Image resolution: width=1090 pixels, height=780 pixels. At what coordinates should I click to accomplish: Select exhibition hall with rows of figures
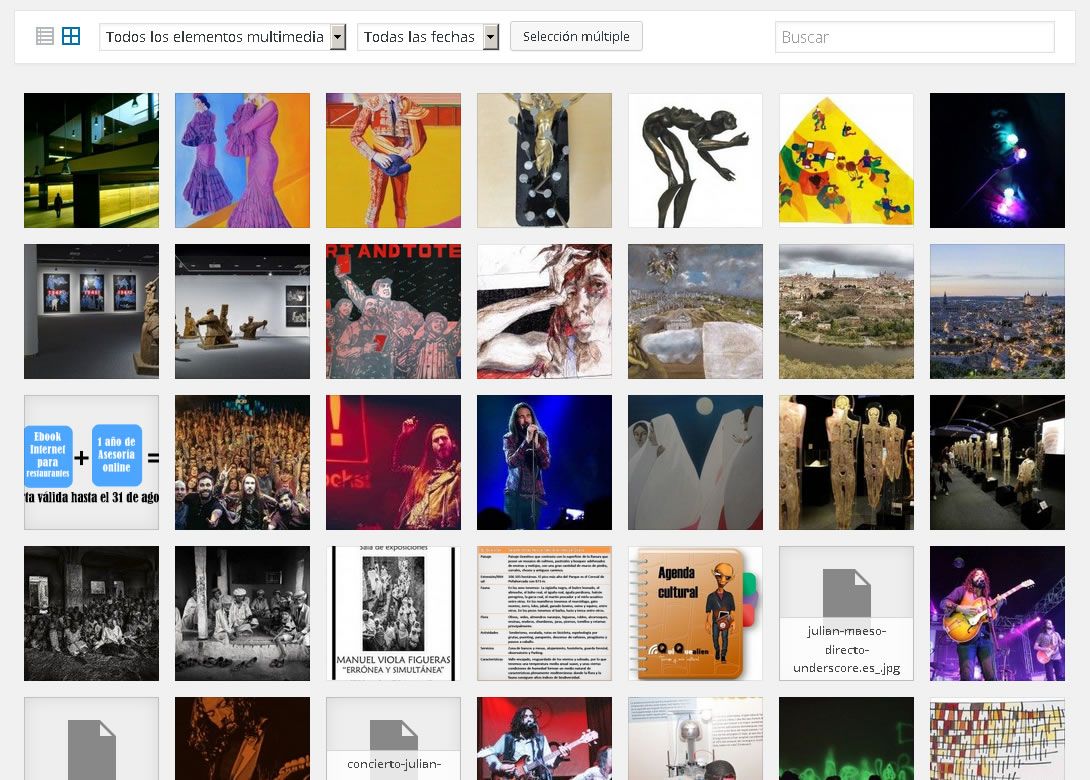point(998,462)
